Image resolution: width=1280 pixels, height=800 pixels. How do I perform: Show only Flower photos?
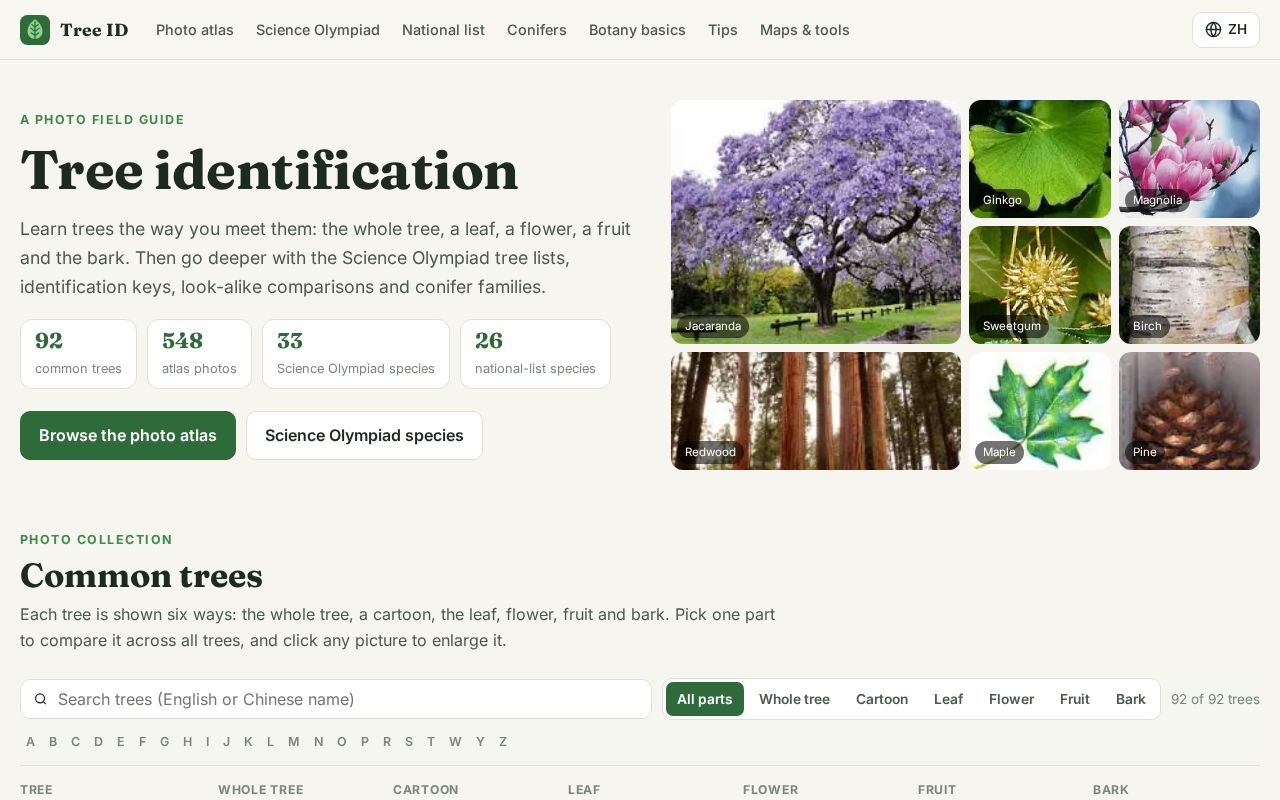point(1011,699)
